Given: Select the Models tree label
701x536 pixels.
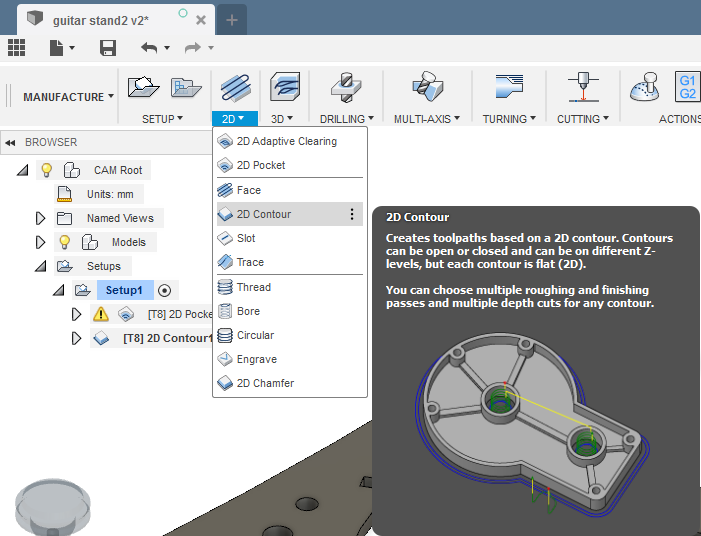Looking at the screenshot, I should point(129,242).
